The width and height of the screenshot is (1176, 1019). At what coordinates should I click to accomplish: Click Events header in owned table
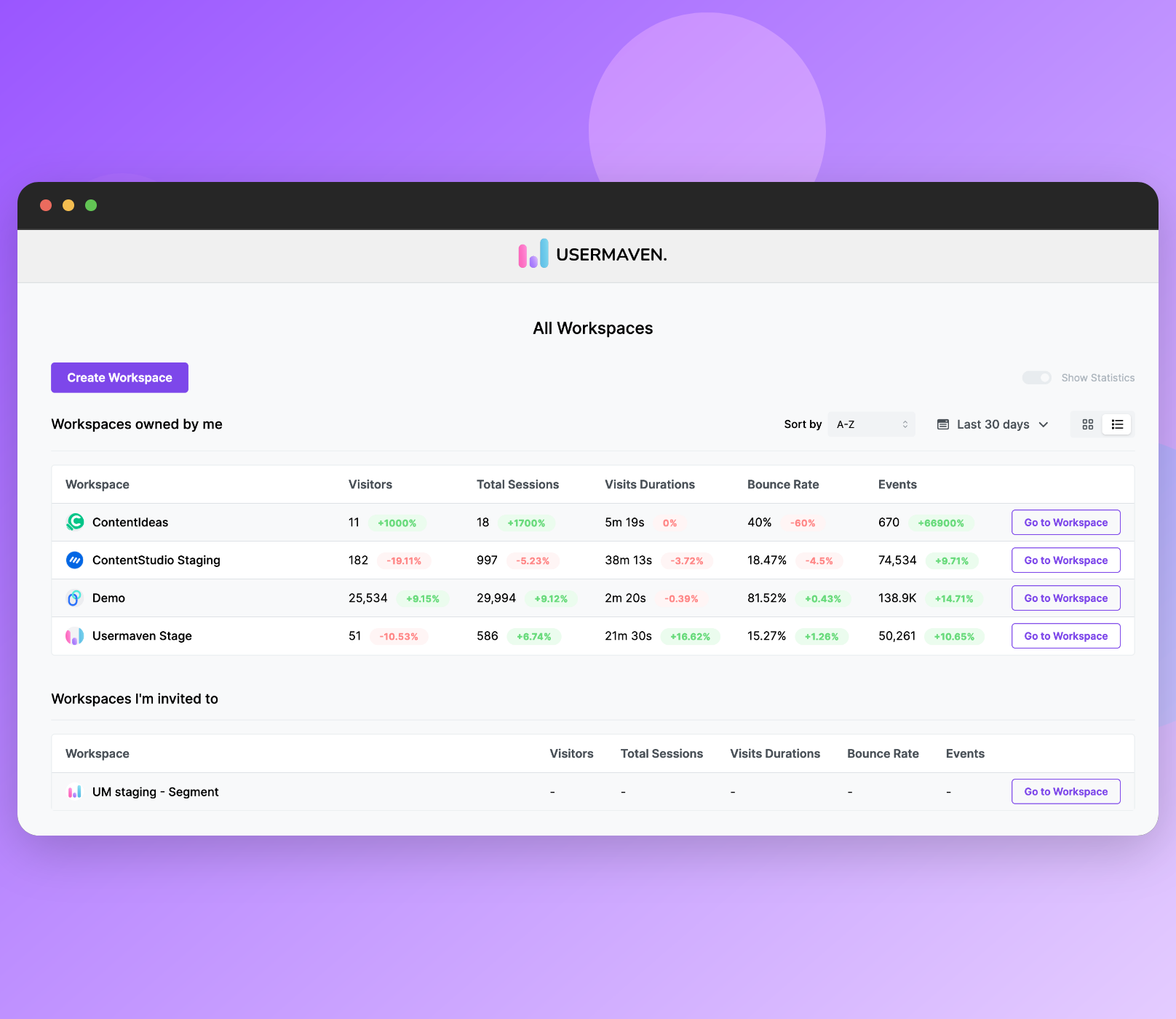click(x=897, y=484)
